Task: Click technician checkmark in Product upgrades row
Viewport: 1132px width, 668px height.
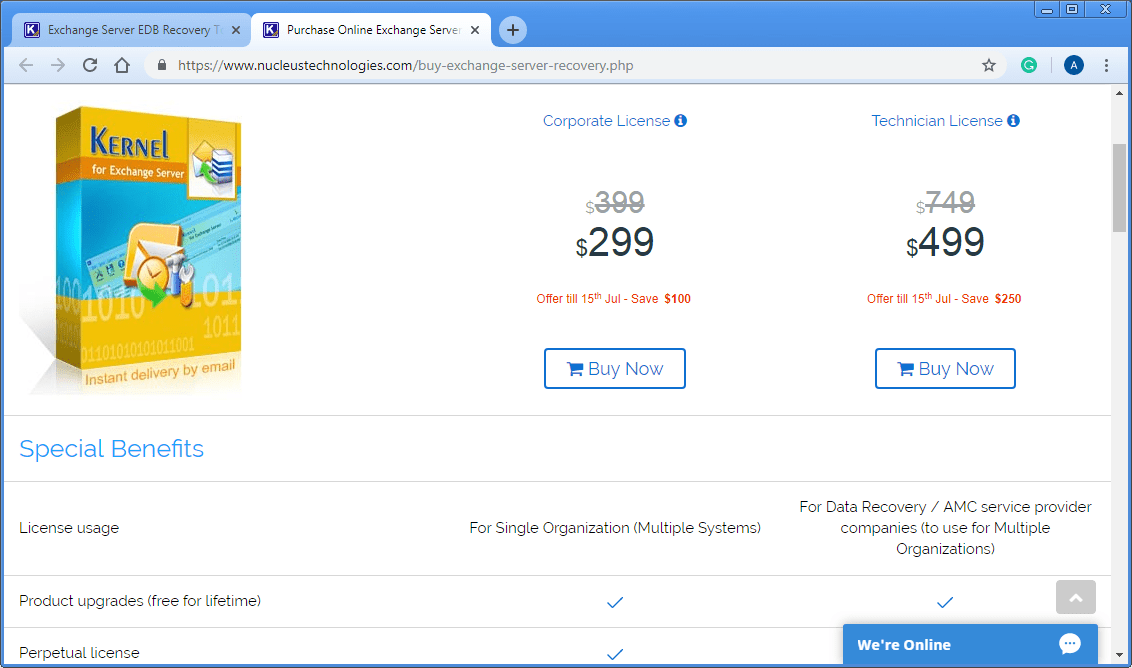Action: tap(945, 602)
